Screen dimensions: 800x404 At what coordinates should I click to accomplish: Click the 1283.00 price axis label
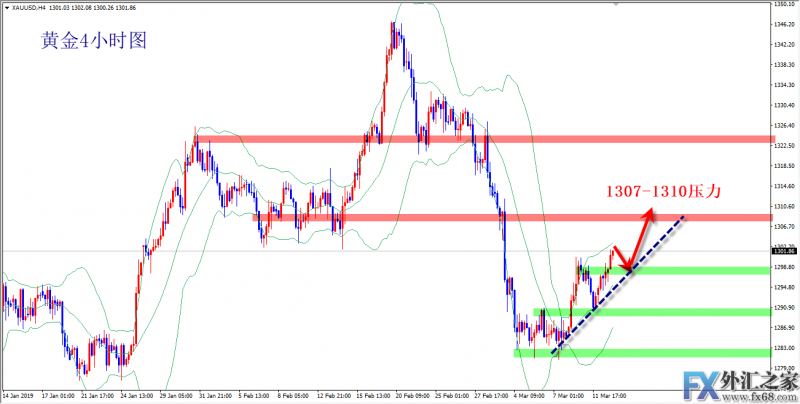click(784, 347)
